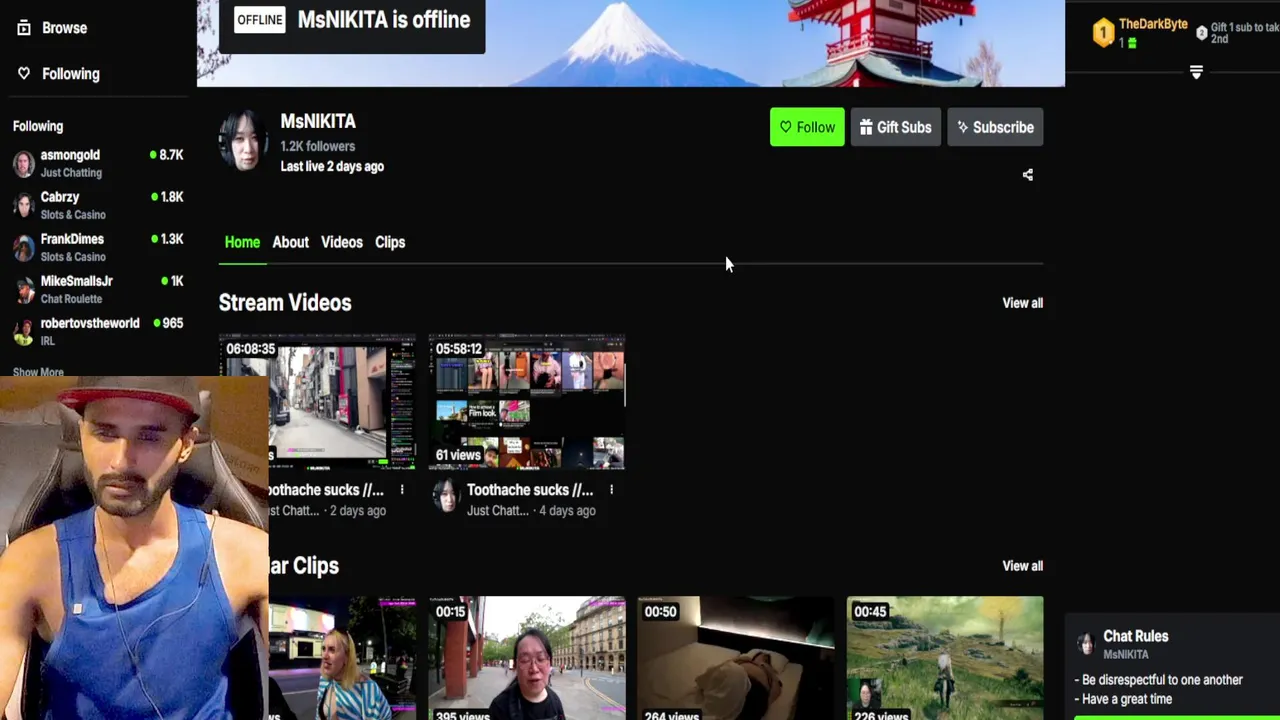The width and height of the screenshot is (1280, 720).
Task: Click FrankDimes' avatar in the sidebar
Action: tap(23, 247)
